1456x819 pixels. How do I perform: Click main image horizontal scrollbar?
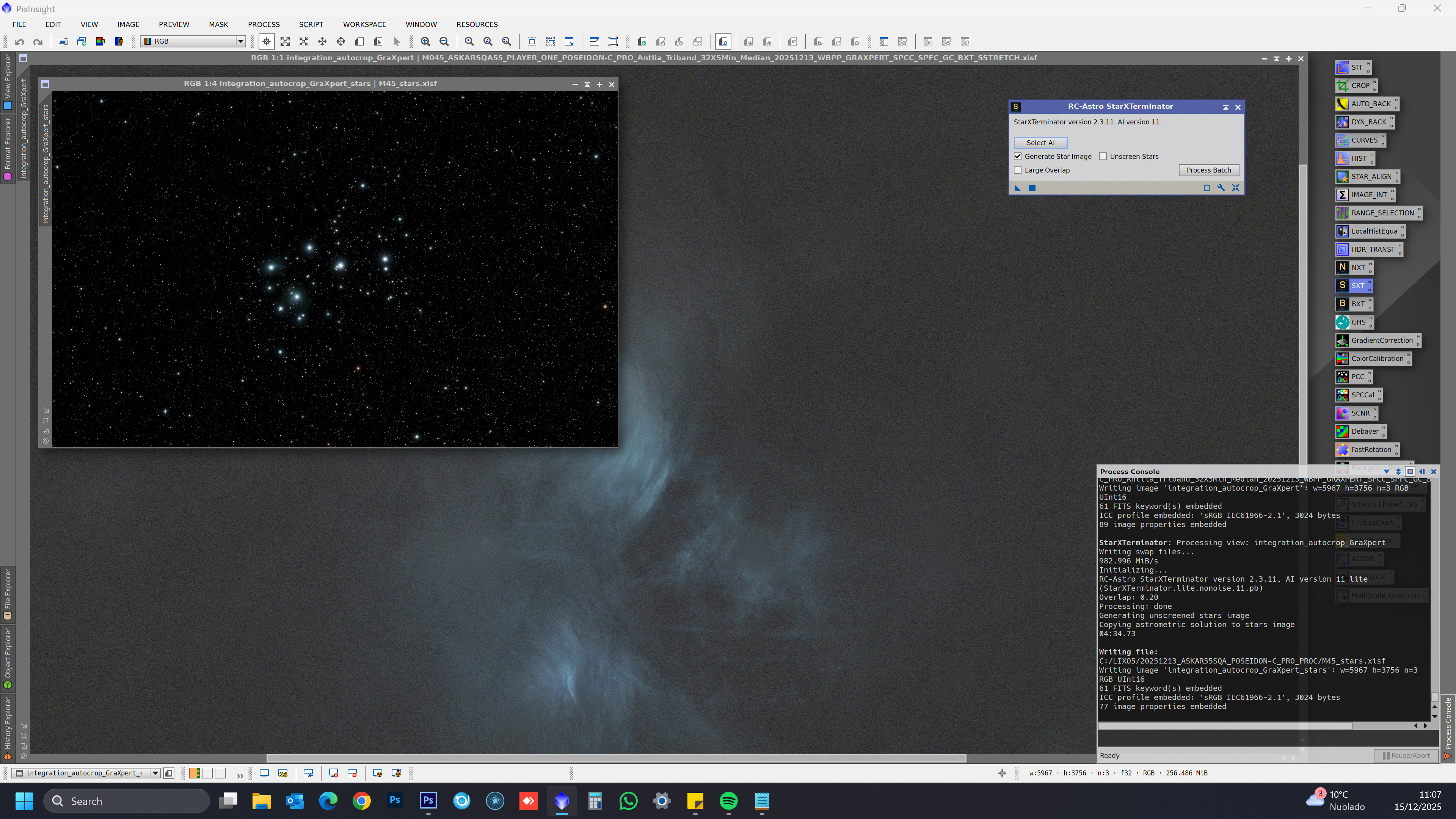pyautogui.click(x=616, y=758)
